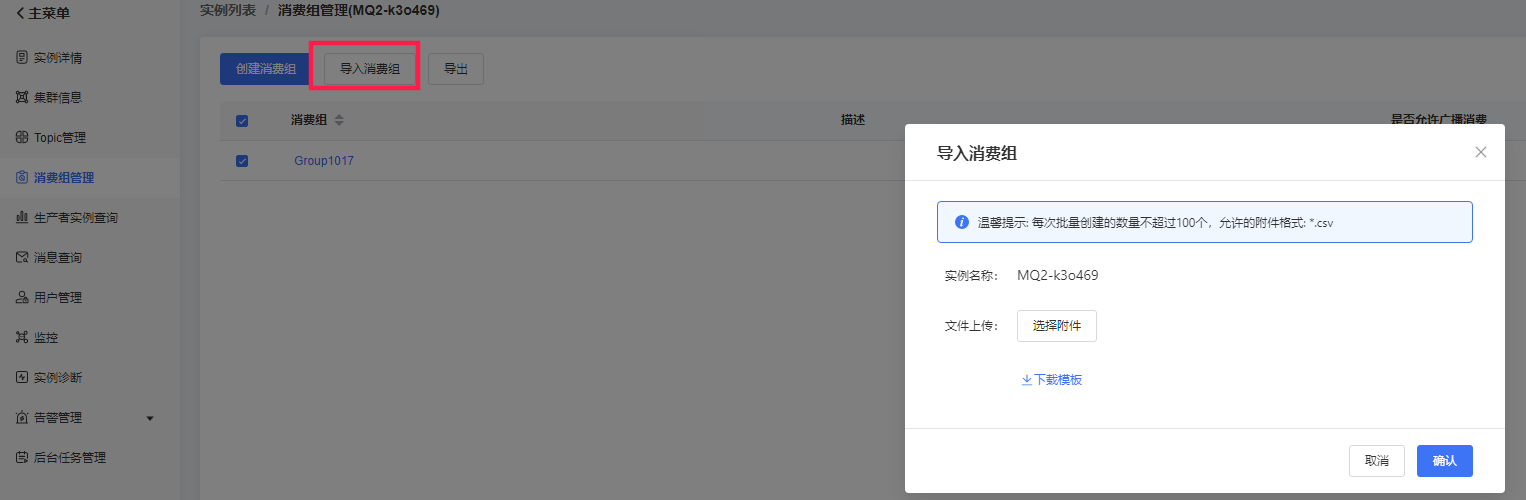Click 选择附件 to upload a file

[x=1057, y=326]
